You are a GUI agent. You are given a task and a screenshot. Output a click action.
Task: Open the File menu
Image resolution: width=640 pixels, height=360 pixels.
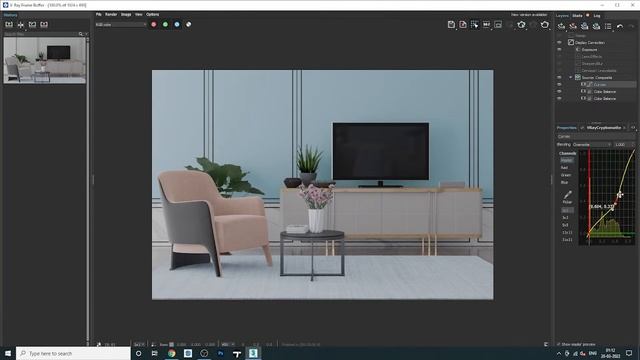(x=98, y=14)
